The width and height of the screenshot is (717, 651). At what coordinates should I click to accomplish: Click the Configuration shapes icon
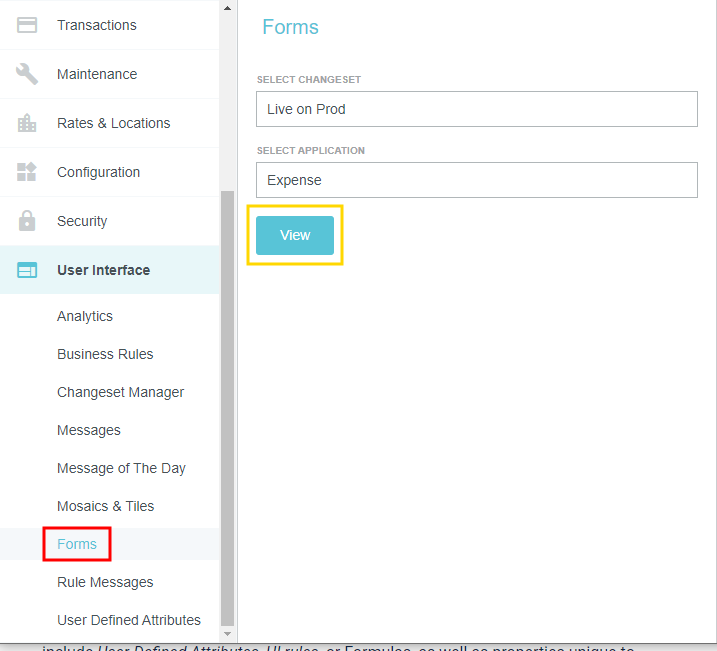27,172
